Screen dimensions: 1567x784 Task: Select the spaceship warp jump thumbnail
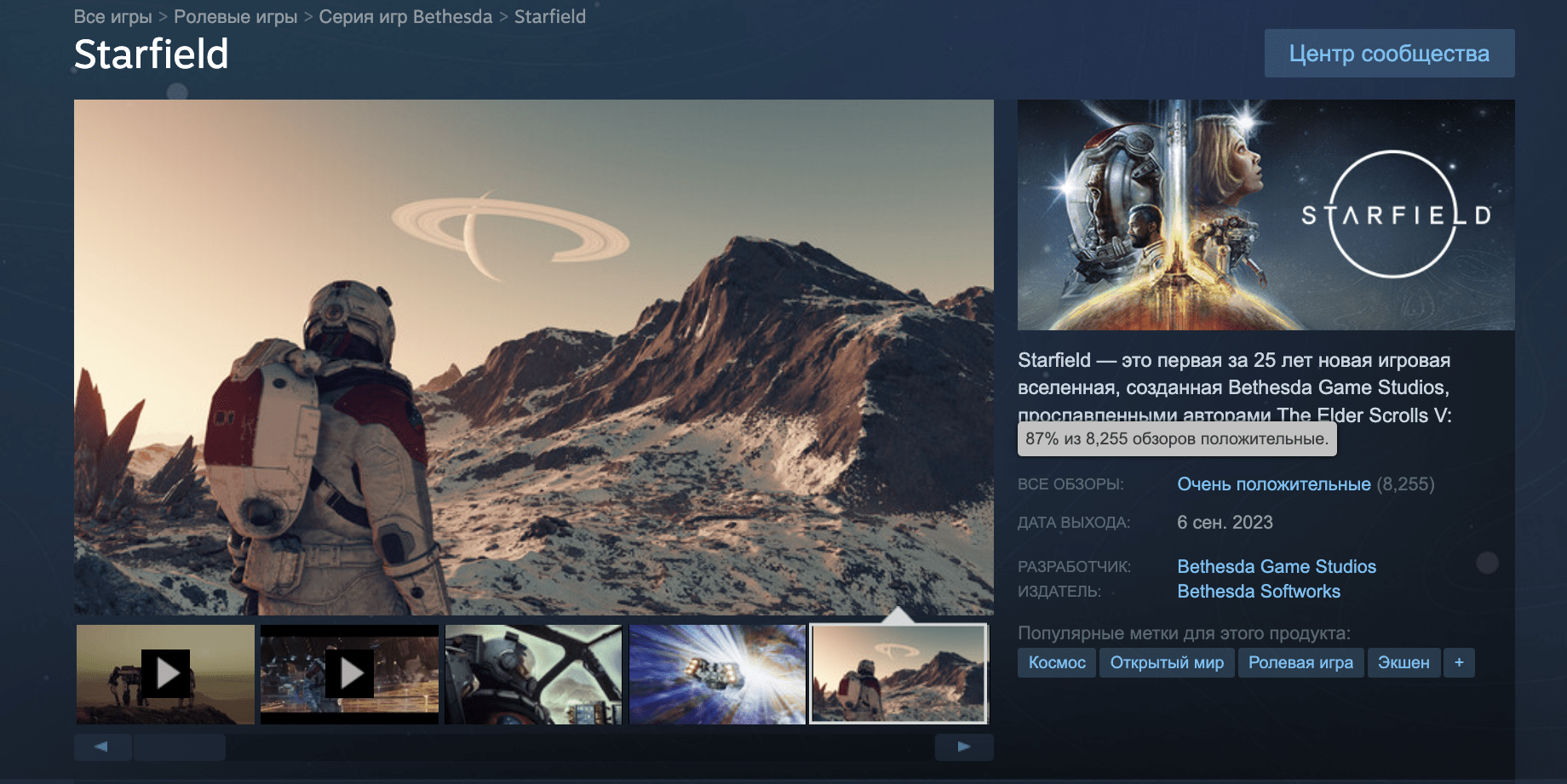718,674
